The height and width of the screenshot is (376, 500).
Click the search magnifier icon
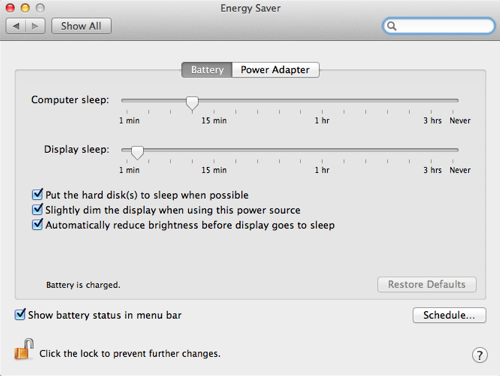[x=392, y=26]
